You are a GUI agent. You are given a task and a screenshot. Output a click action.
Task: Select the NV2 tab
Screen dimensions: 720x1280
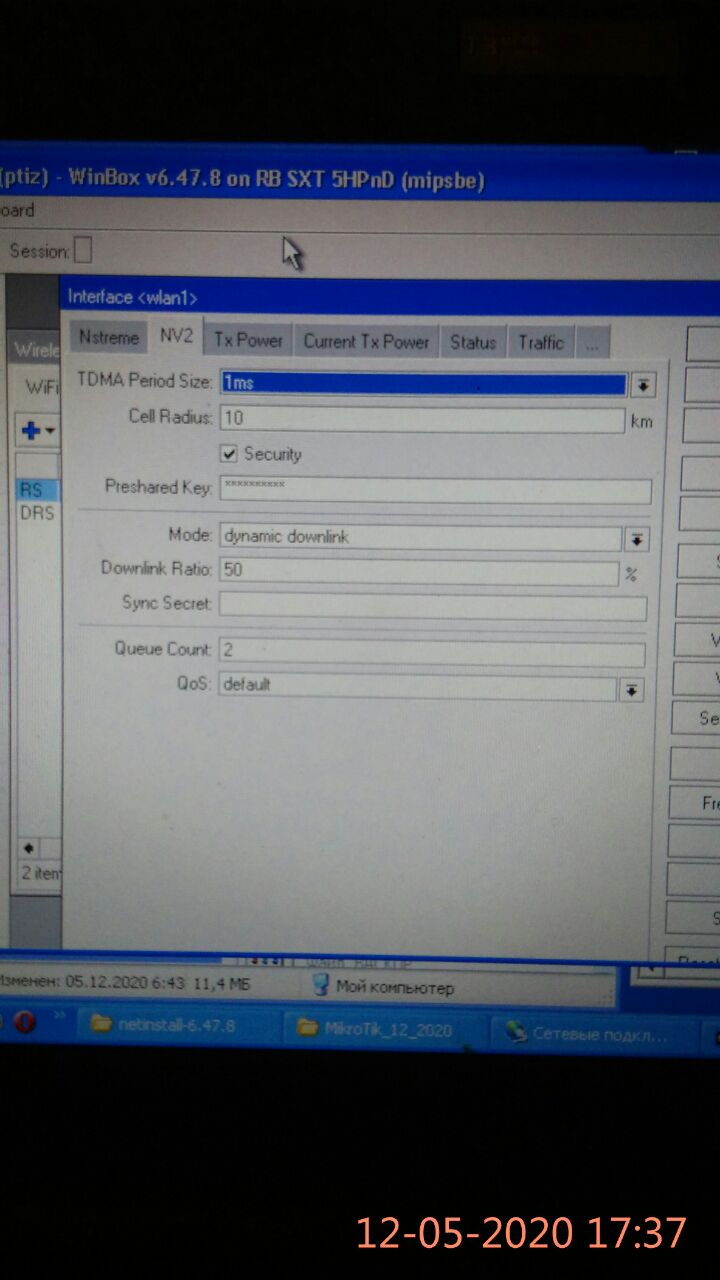pos(176,336)
